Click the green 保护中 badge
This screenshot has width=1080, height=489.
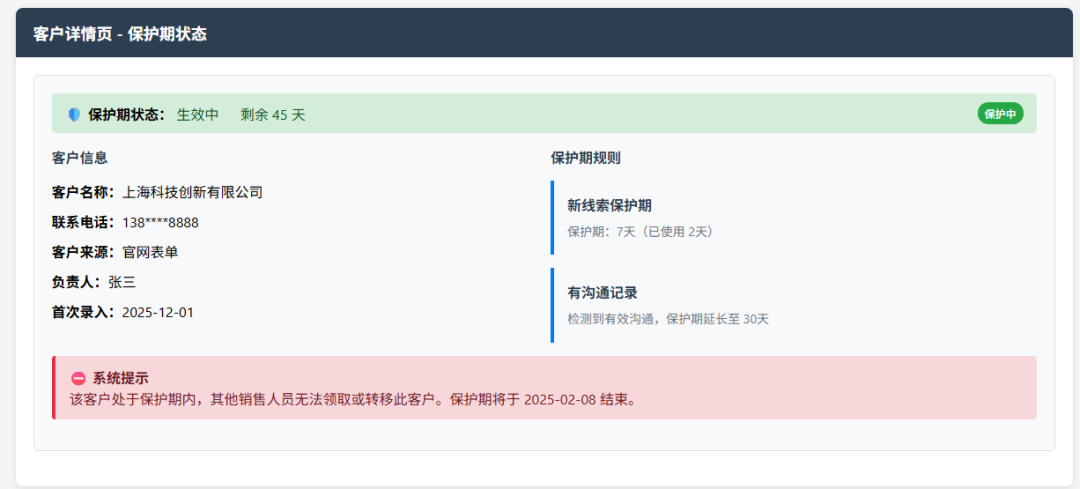coord(1000,114)
